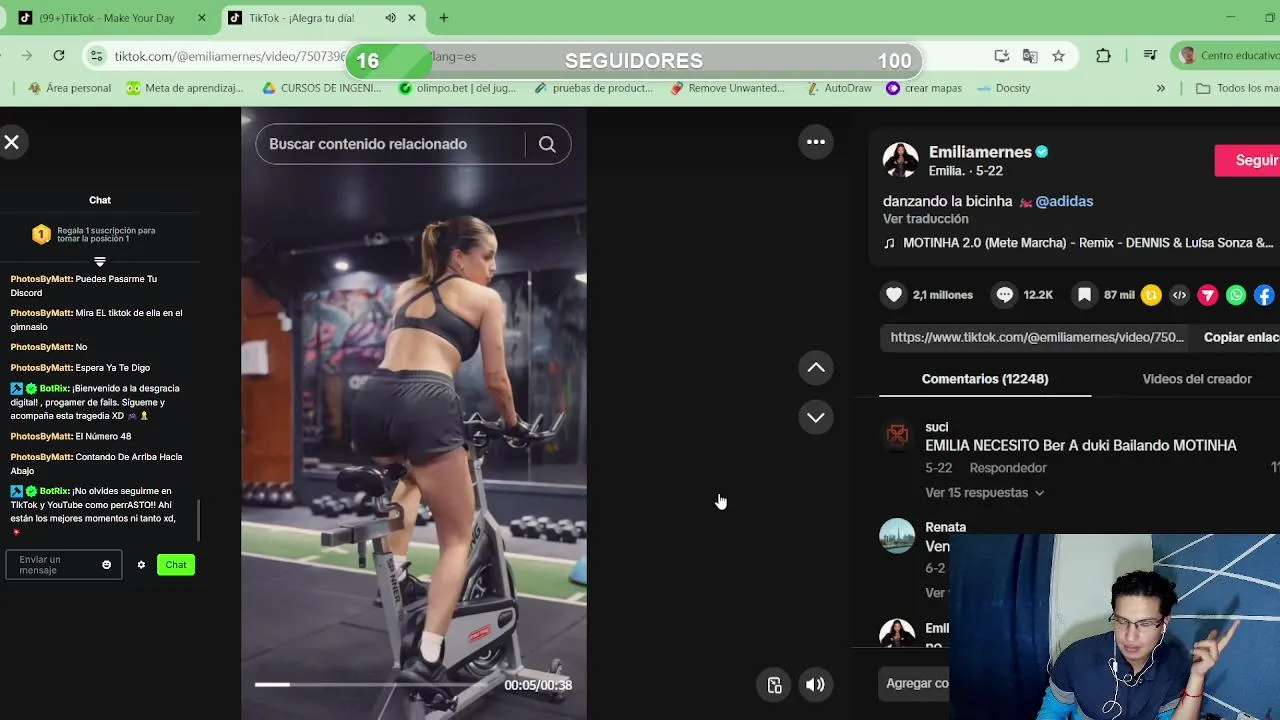Open the Todos los marcadores folder
Viewport: 1280px width, 720px height.
[x=1238, y=88]
